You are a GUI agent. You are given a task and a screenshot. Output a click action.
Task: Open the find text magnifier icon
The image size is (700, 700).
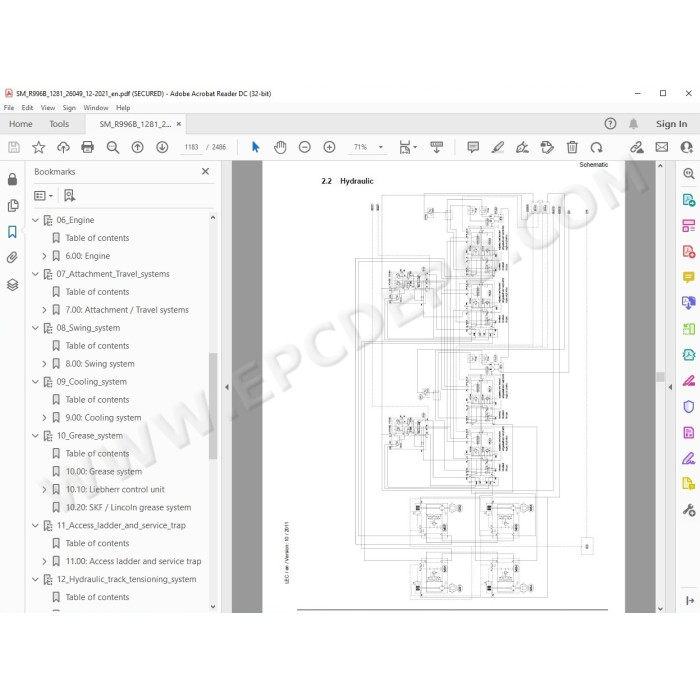112,147
